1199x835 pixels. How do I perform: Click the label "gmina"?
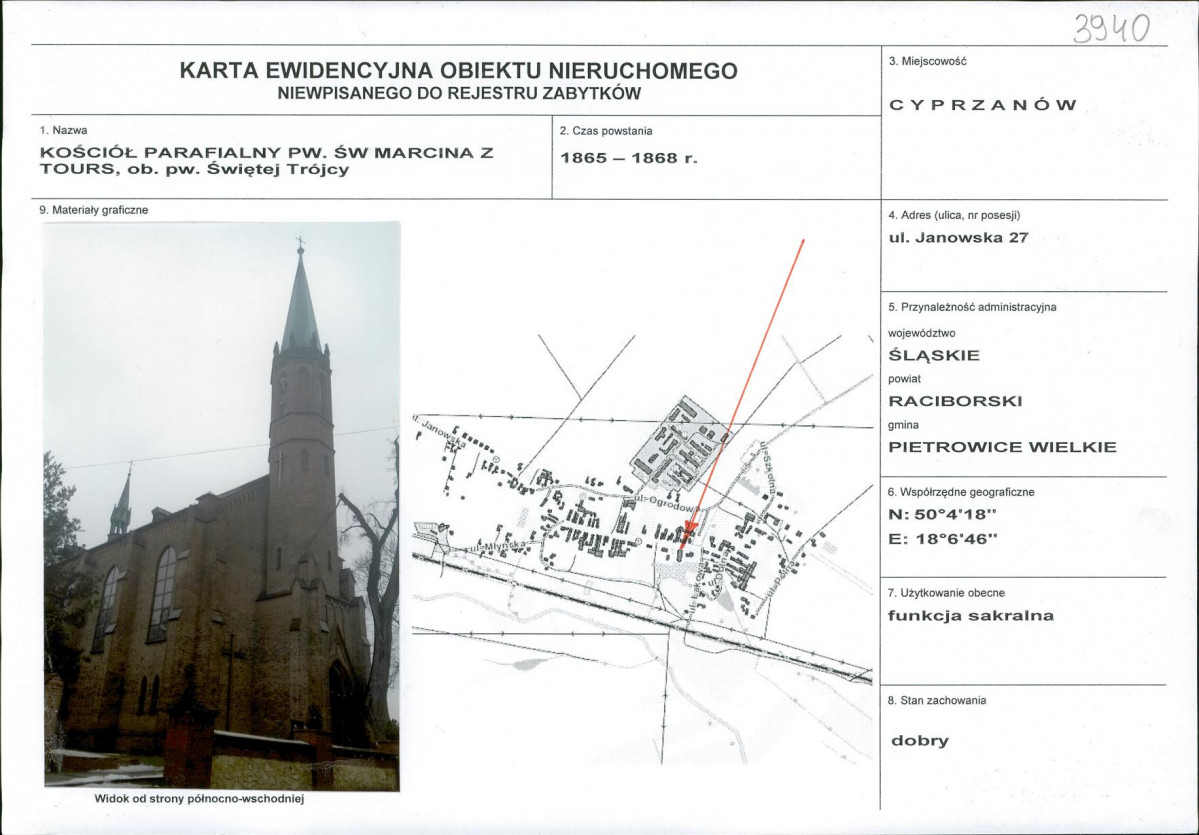point(904,425)
